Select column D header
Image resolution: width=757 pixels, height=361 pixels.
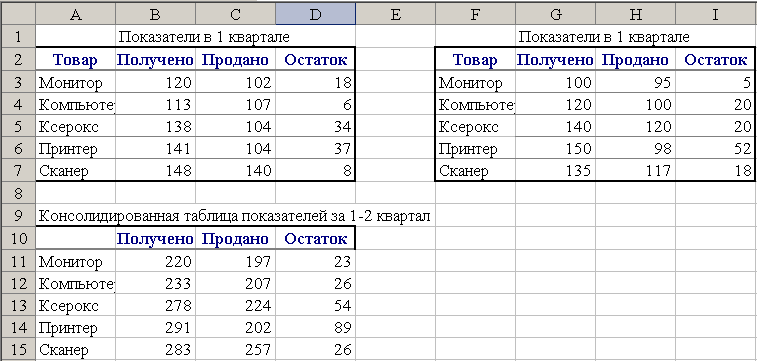pyautogui.click(x=316, y=14)
